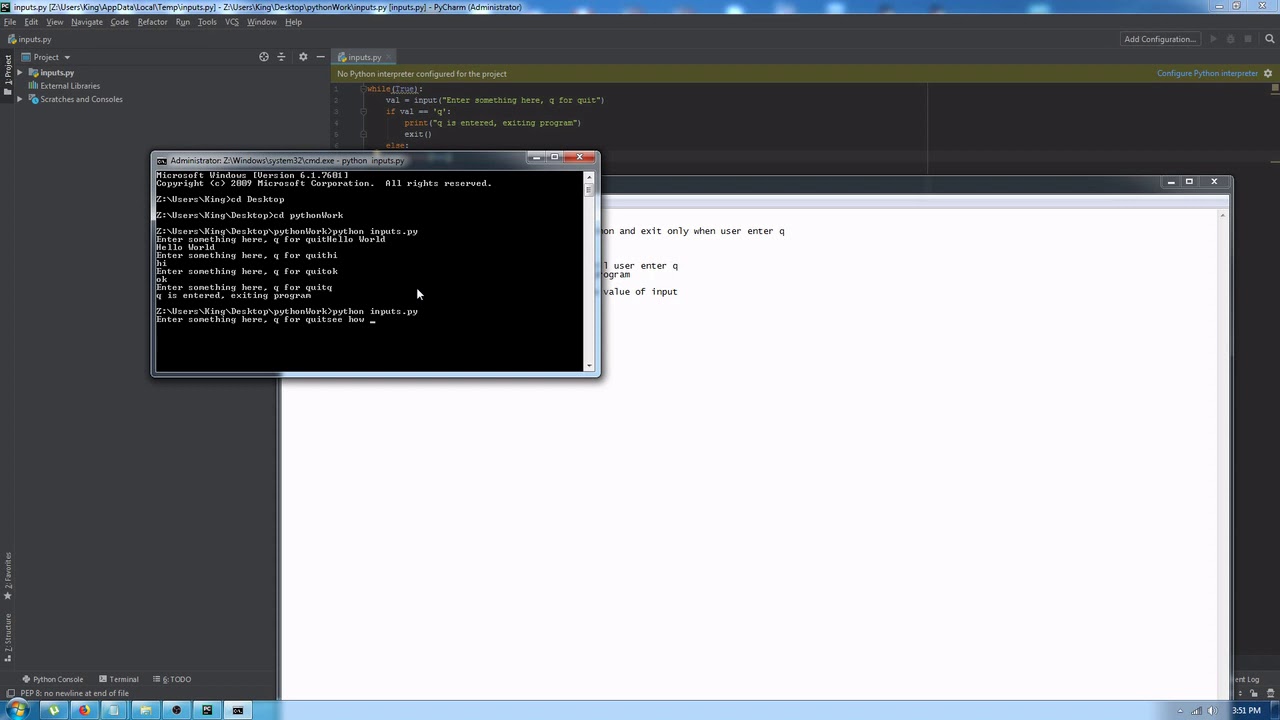Screen dimensions: 1280x720
Task: Open the Run menu
Action: point(183,22)
